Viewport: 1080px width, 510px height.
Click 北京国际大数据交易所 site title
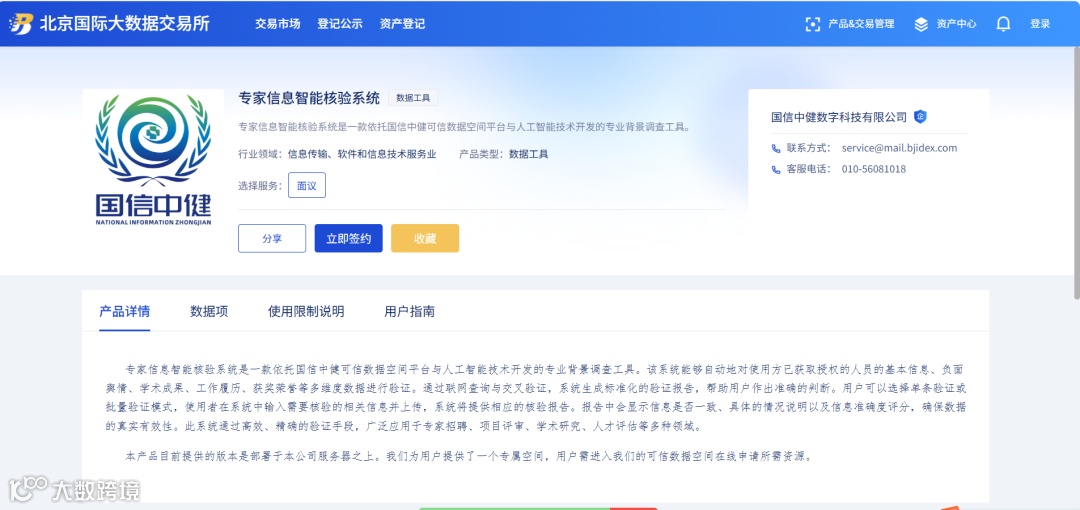click(125, 23)
